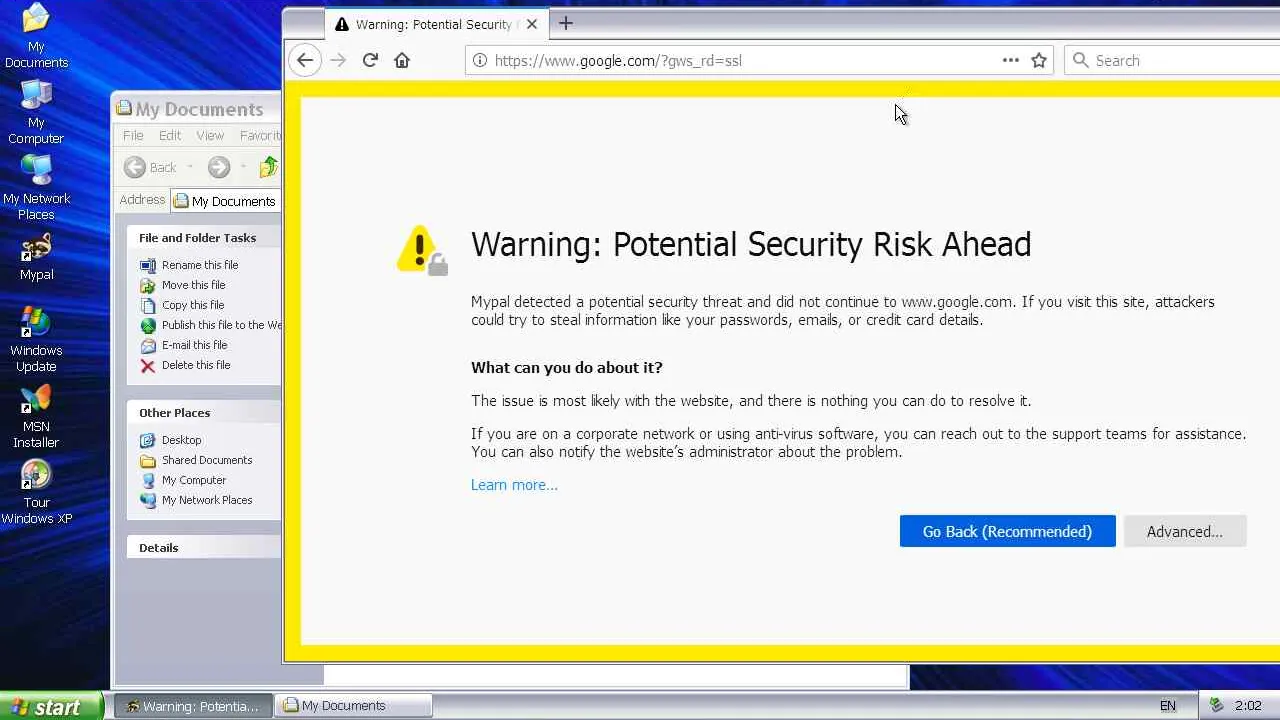
Task: Switch to My Documents taskbar button
Action: click(354, 706)
